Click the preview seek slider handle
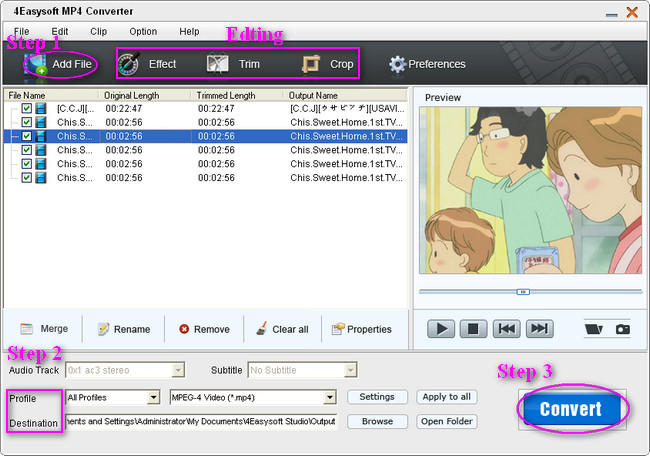650x456 pixels. click(523, 292)
